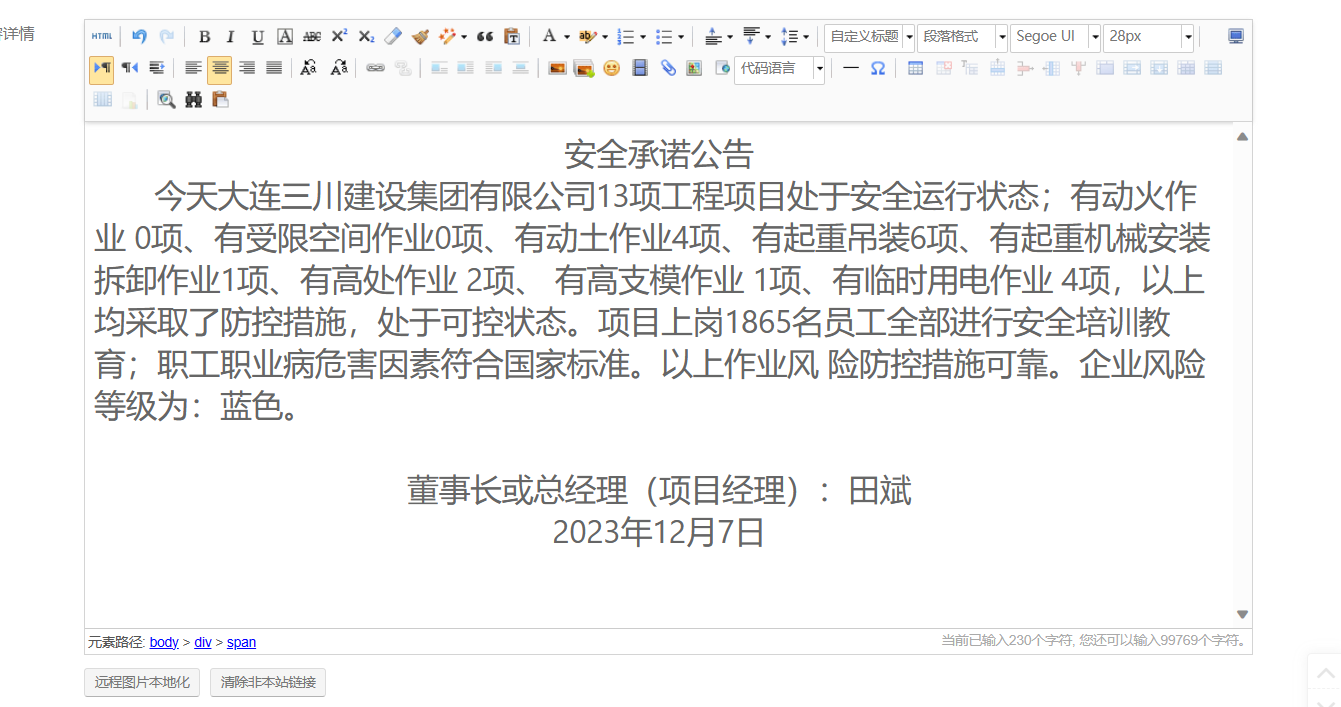
Task: Apply font color with the A icon
Action: pos(549,37)
